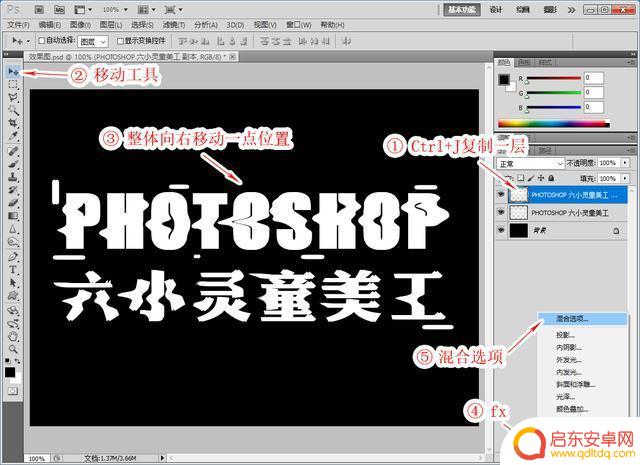The height and width of the screenshot is (465, 640).
Task: Select the Healing Brush tool
Action: 13,151
